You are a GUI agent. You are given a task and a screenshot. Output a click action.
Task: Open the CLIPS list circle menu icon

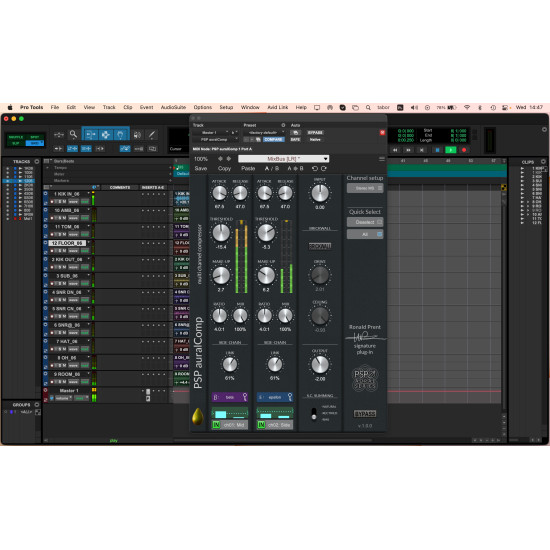tap(543, 161)
